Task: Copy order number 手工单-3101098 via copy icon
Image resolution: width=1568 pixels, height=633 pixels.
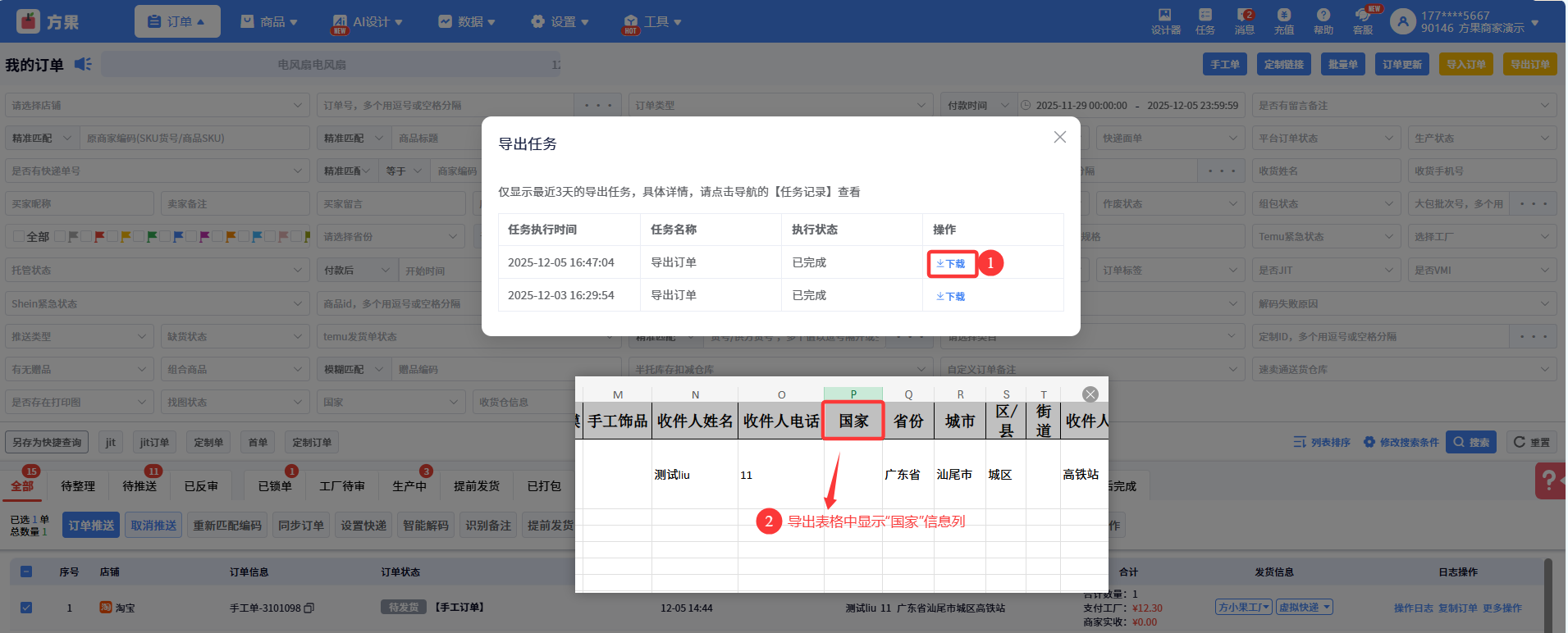Action: (309, 608)
